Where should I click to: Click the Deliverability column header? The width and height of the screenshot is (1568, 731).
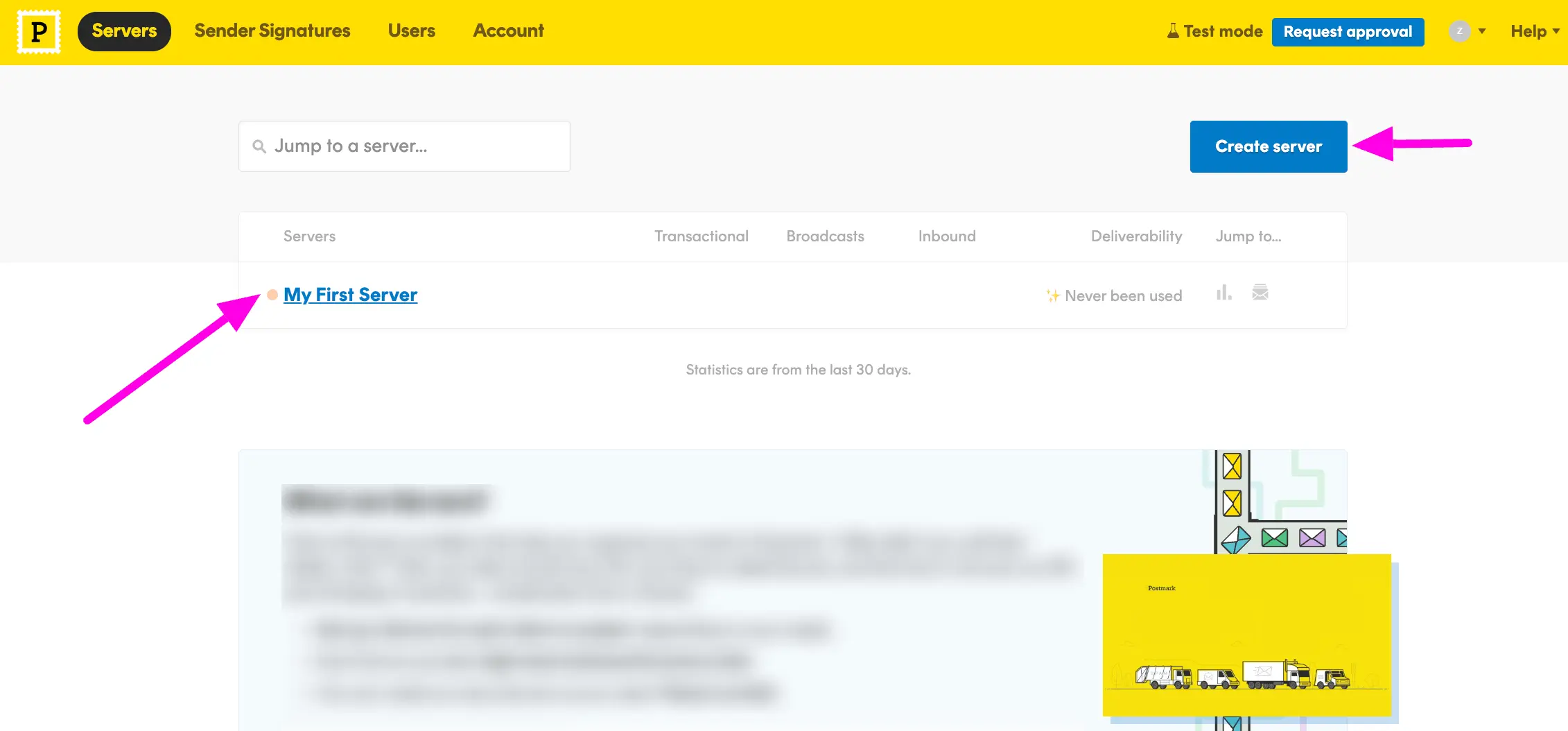point(1137,237)
